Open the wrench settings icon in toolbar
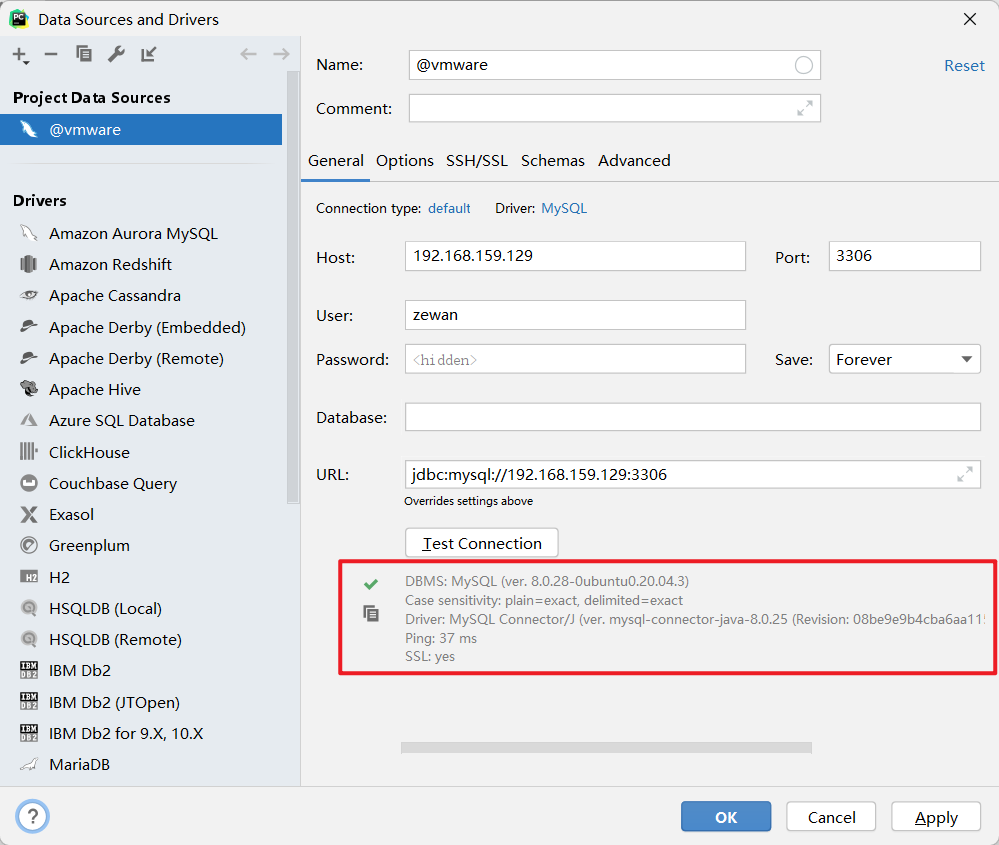Viewport: 999px width, 845px height. click(x=116, y=54)
